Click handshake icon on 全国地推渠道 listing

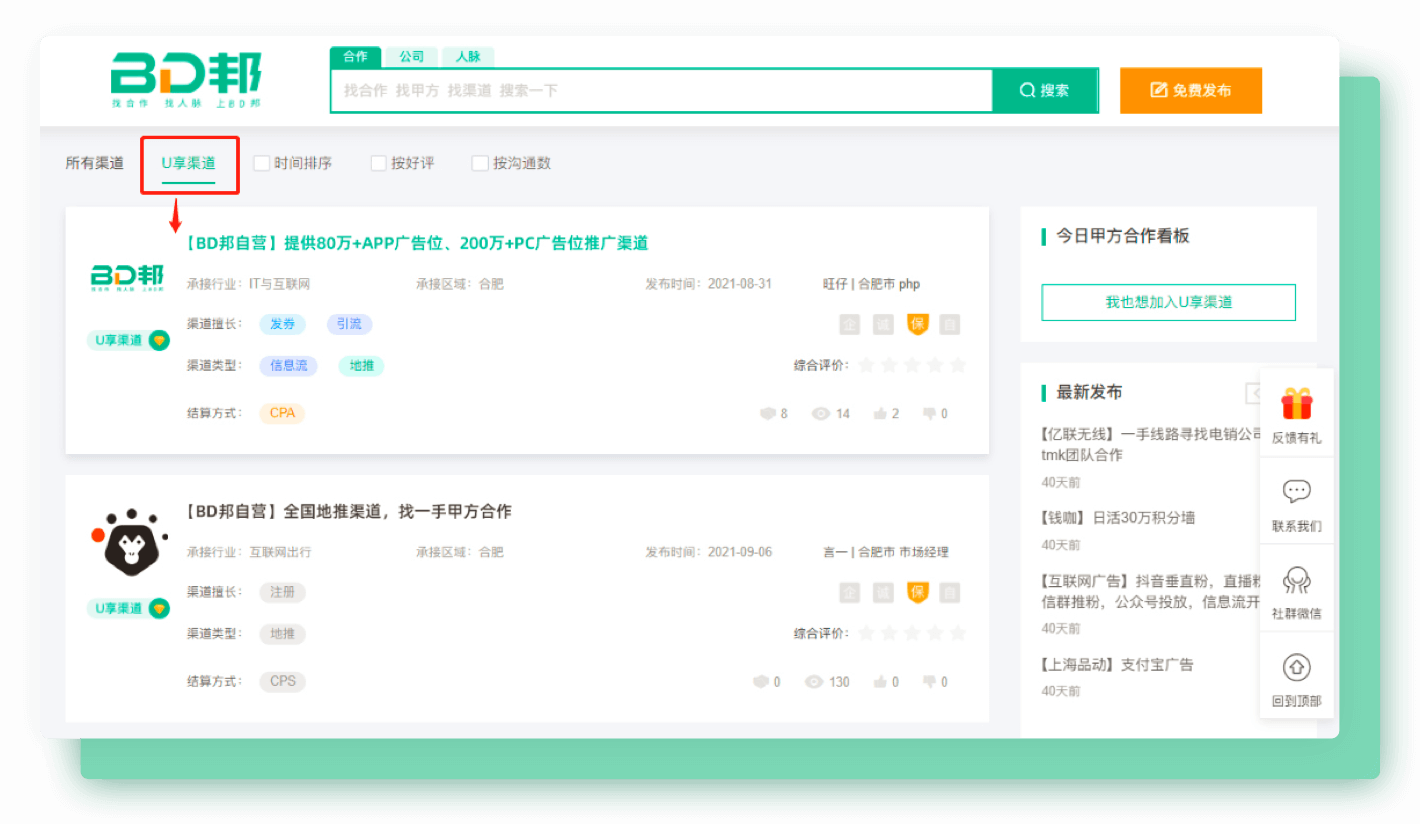point(762,681)
